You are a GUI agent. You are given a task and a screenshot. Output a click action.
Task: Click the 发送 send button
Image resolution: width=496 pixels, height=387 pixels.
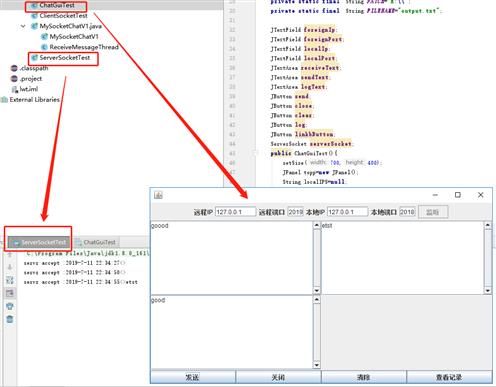[x=193, y=377]
